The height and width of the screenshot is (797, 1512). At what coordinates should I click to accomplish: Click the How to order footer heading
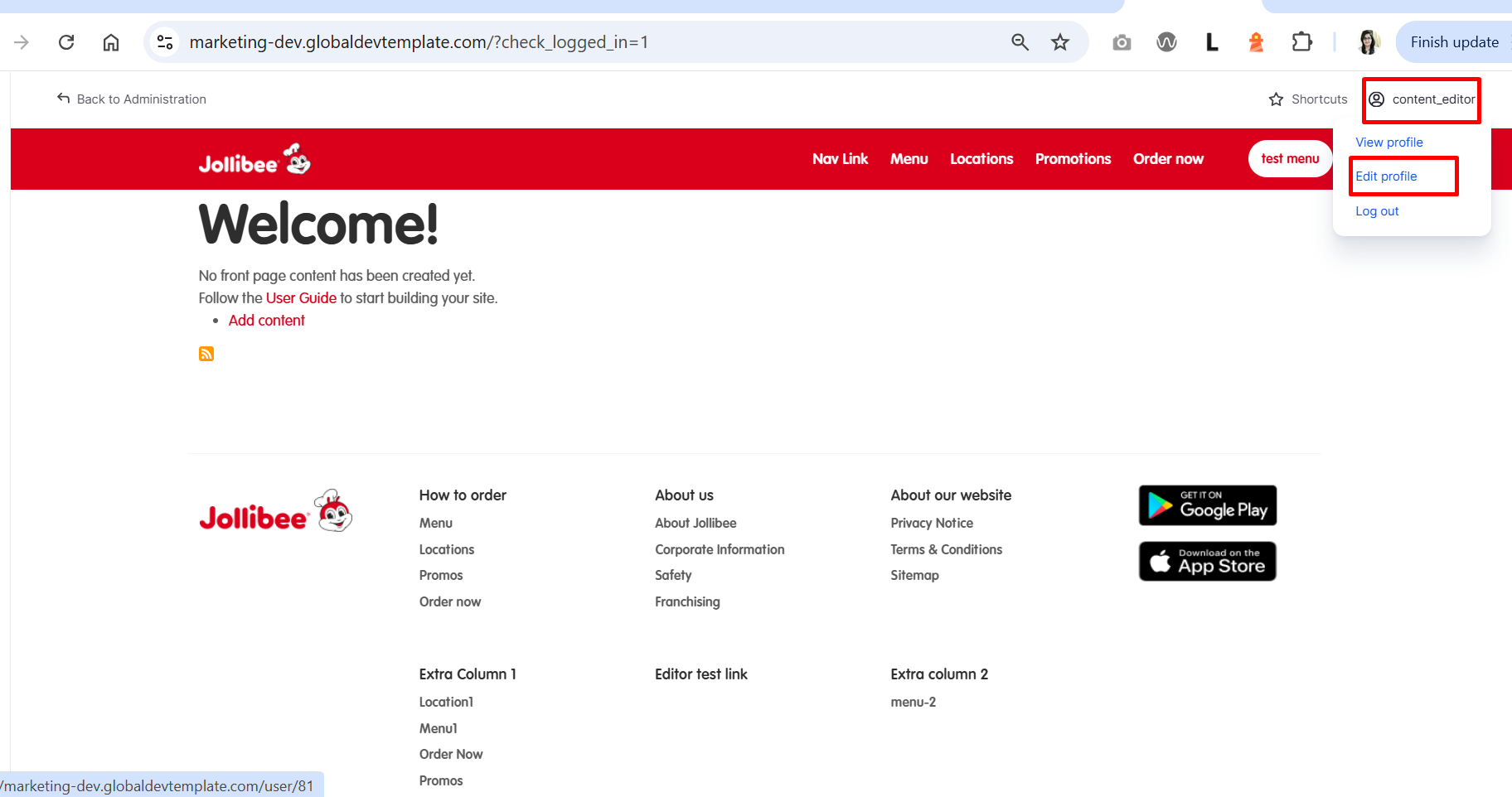(x=463, y=495)
